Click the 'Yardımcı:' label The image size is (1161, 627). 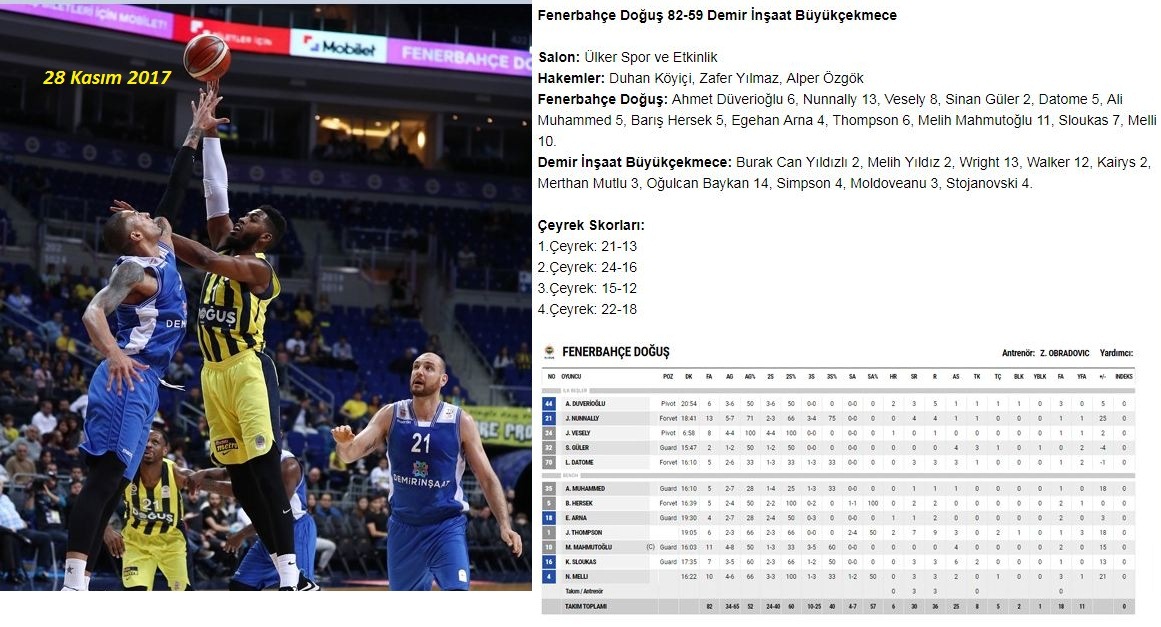(1116, 353)
